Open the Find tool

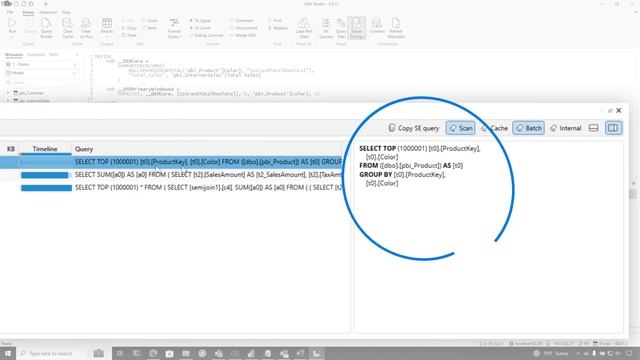(275, 20)
